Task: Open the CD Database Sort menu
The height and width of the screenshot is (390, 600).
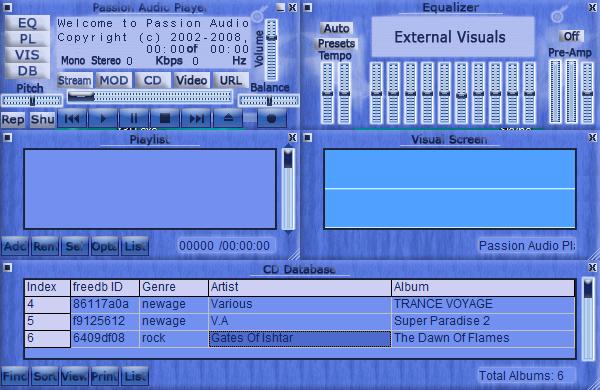Action: coord(45,376)
